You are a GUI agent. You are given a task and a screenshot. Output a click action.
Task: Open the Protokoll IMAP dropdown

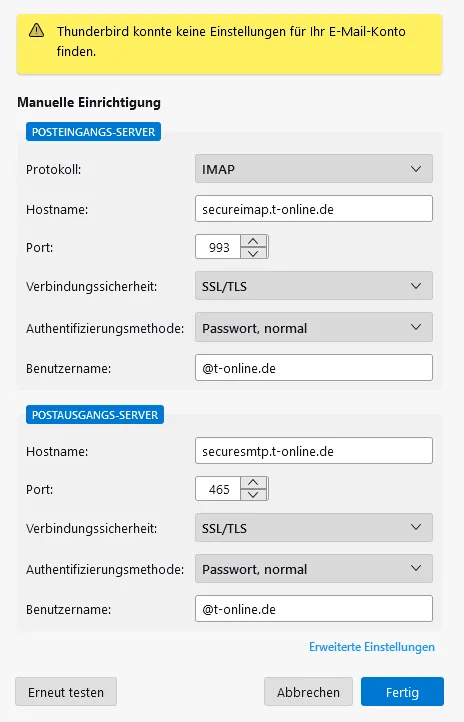pyautogui.click(x=314, y=169)
